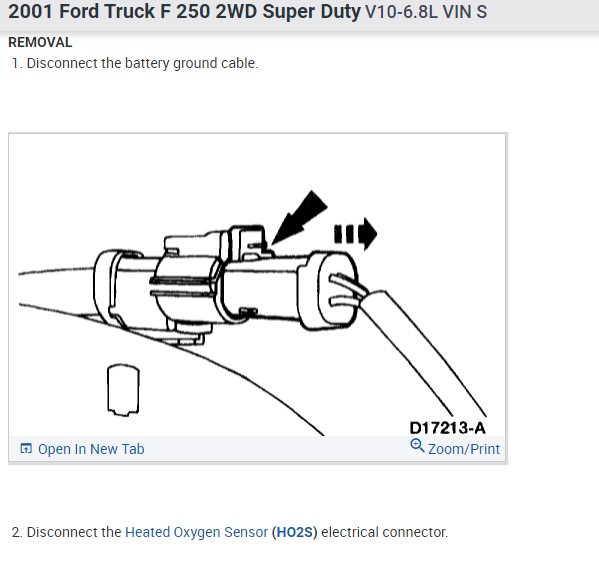This screenshot has height=569, width=599.
Task: Click the 2001 Ford Truck F 250 title
Action: pyautogui.click(x=184, y=11)
